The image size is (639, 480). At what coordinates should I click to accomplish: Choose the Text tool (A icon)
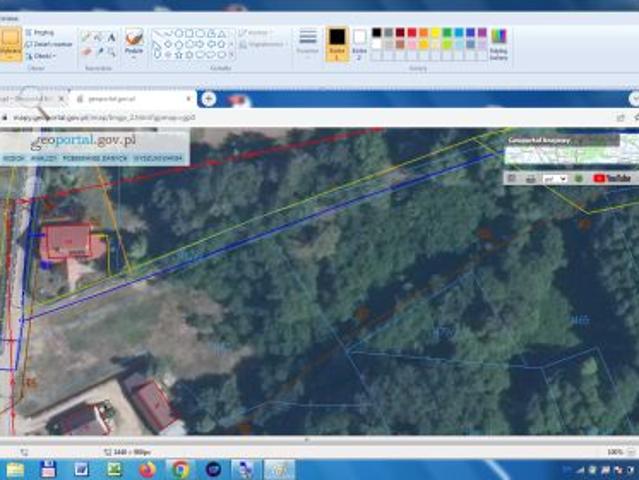click(111, 37)
